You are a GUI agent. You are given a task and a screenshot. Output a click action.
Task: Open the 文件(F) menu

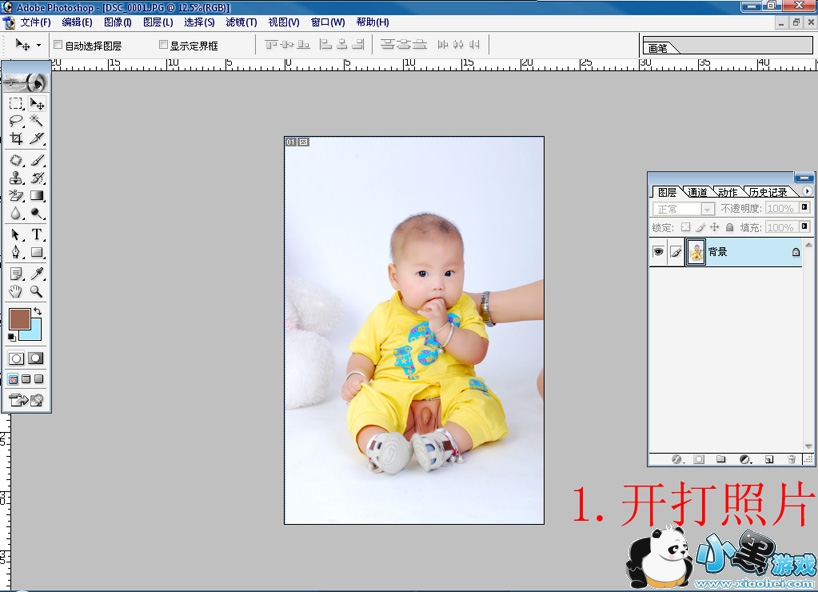point(35,22)
